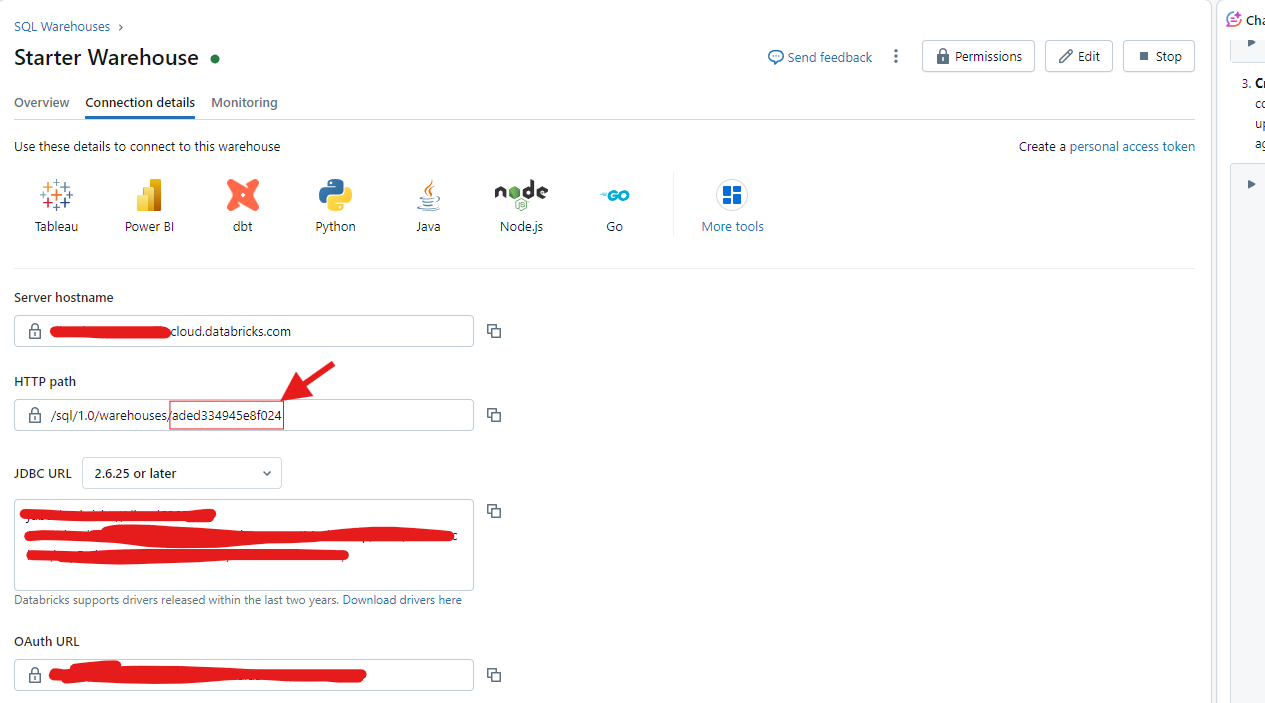
Task: Open the JDBC version dropdown
Action: 181,472
